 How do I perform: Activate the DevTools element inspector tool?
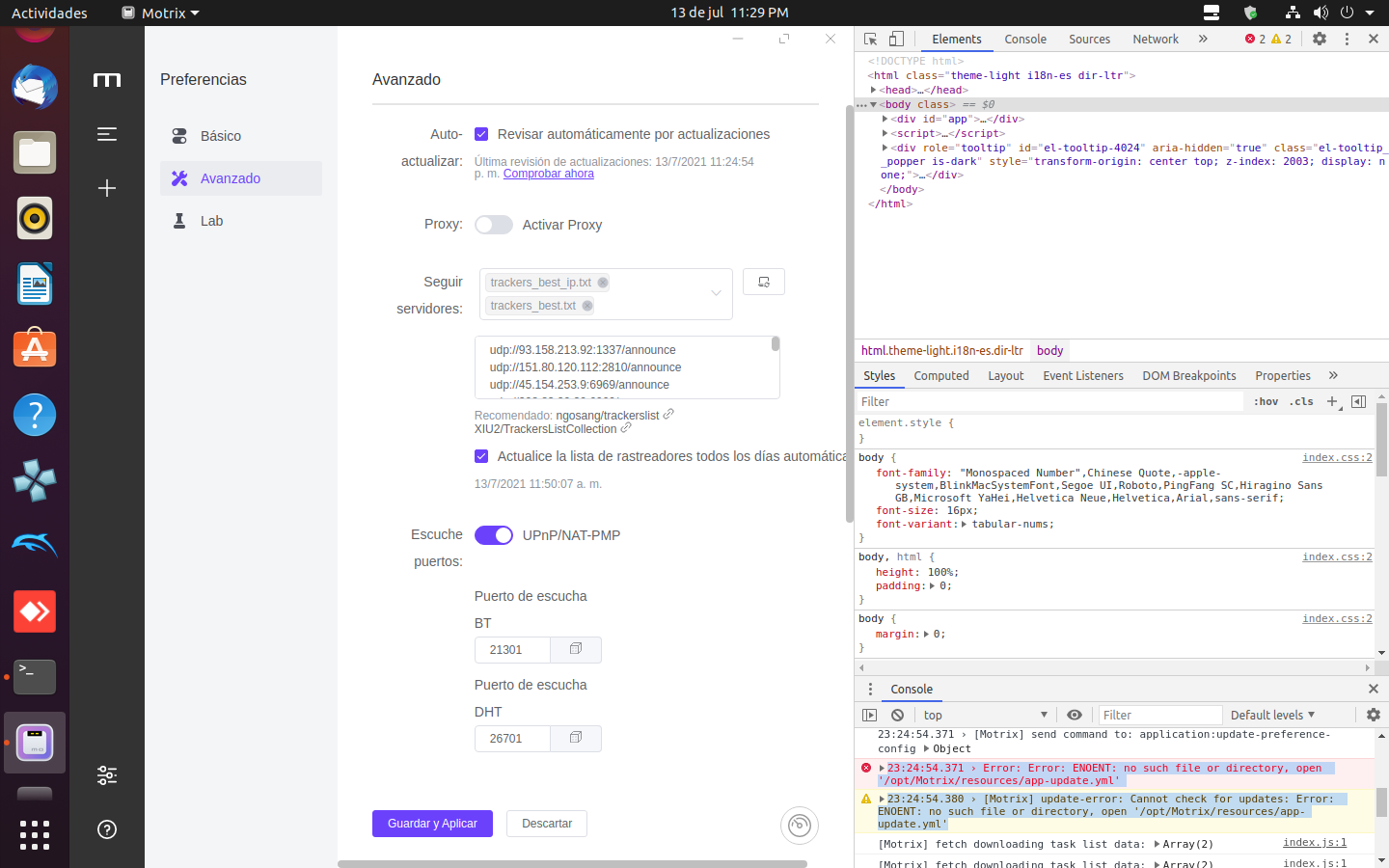(x=871, y=39)
